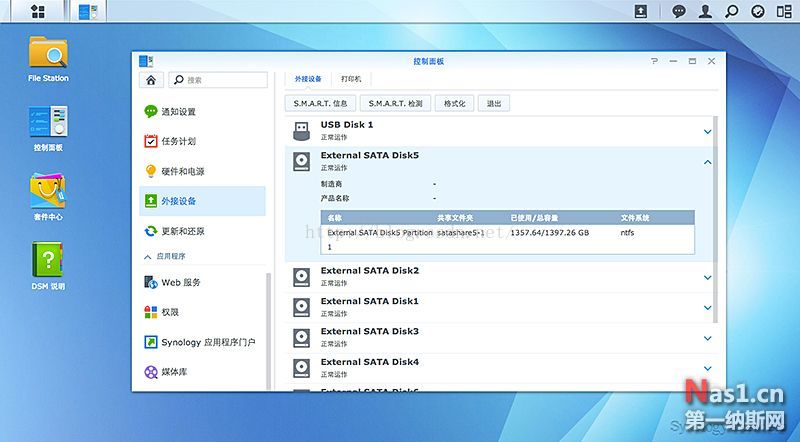Select the 外接设备 tab
This screenshot has height=442, width=800.
pyautogui.click(x=308, y=78)
